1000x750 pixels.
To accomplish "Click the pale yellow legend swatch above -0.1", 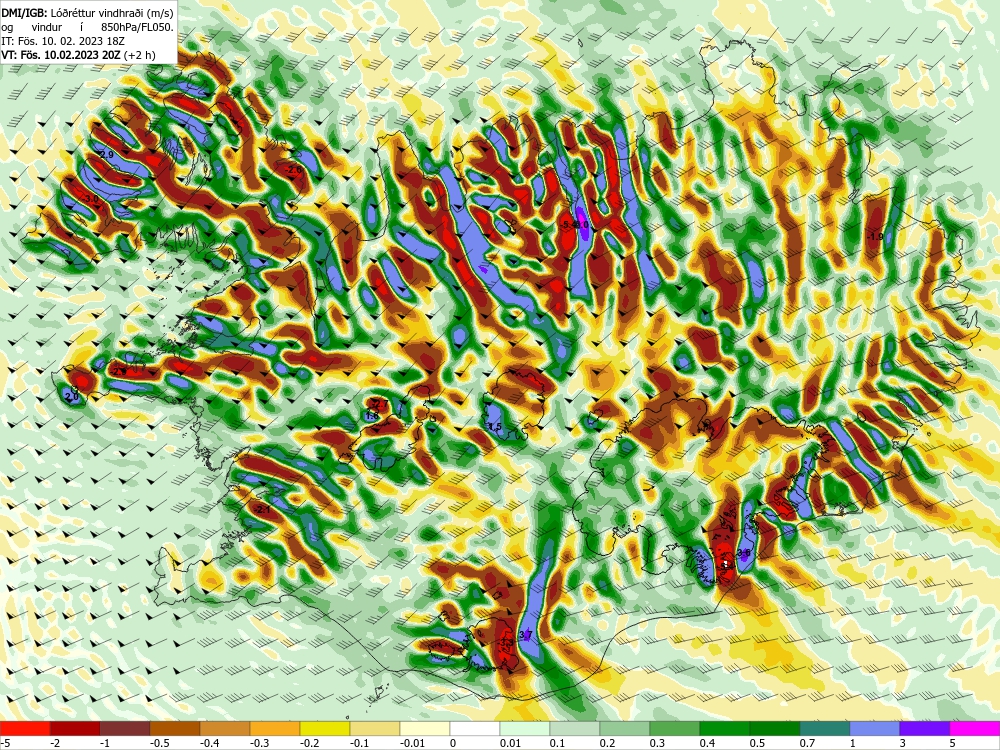I will coord(375,728).
